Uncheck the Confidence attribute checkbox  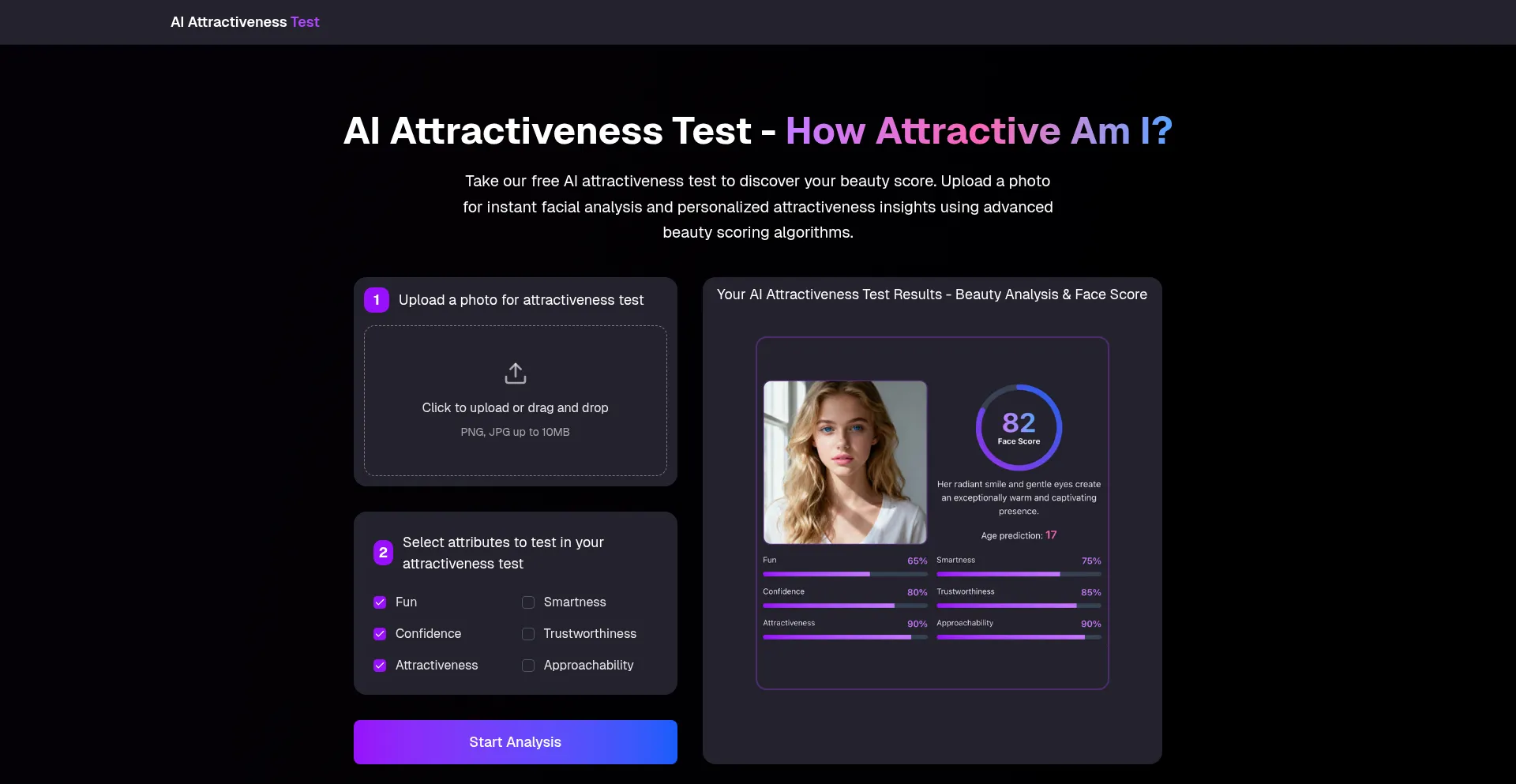[380, 634]
